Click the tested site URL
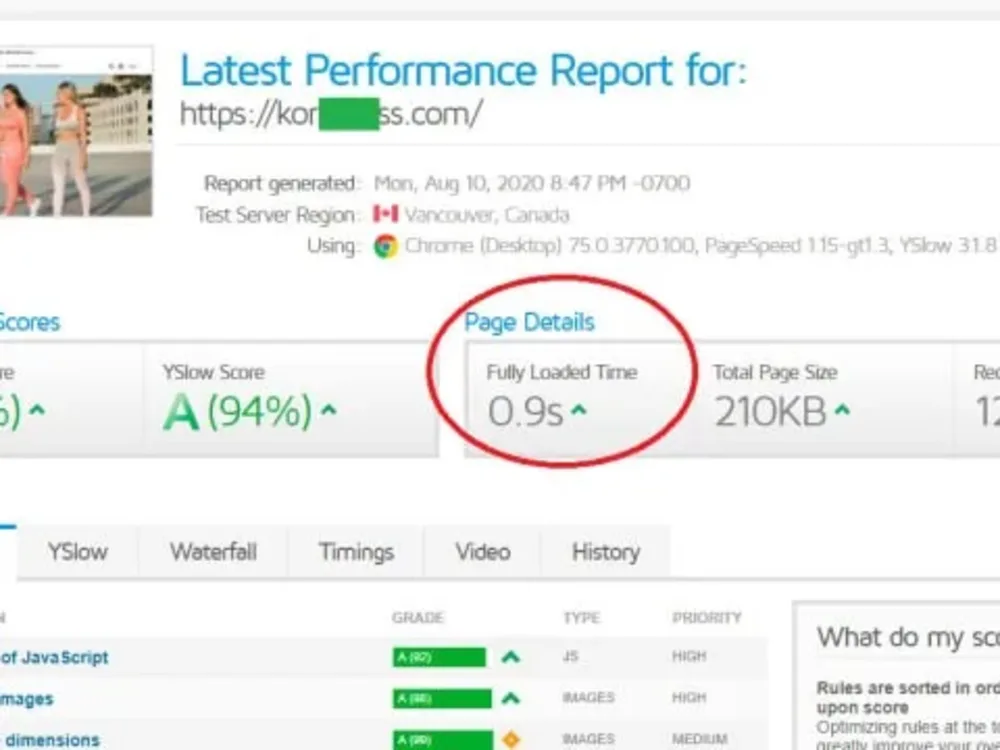 (x=331, y=115)
